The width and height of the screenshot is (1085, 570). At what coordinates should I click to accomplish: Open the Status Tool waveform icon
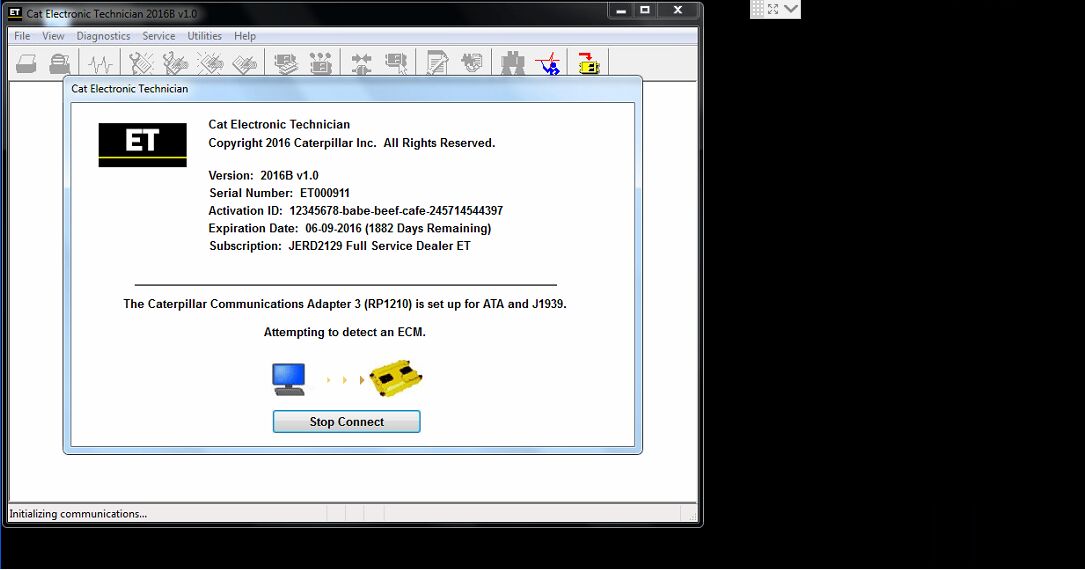[x=101, y=64]
